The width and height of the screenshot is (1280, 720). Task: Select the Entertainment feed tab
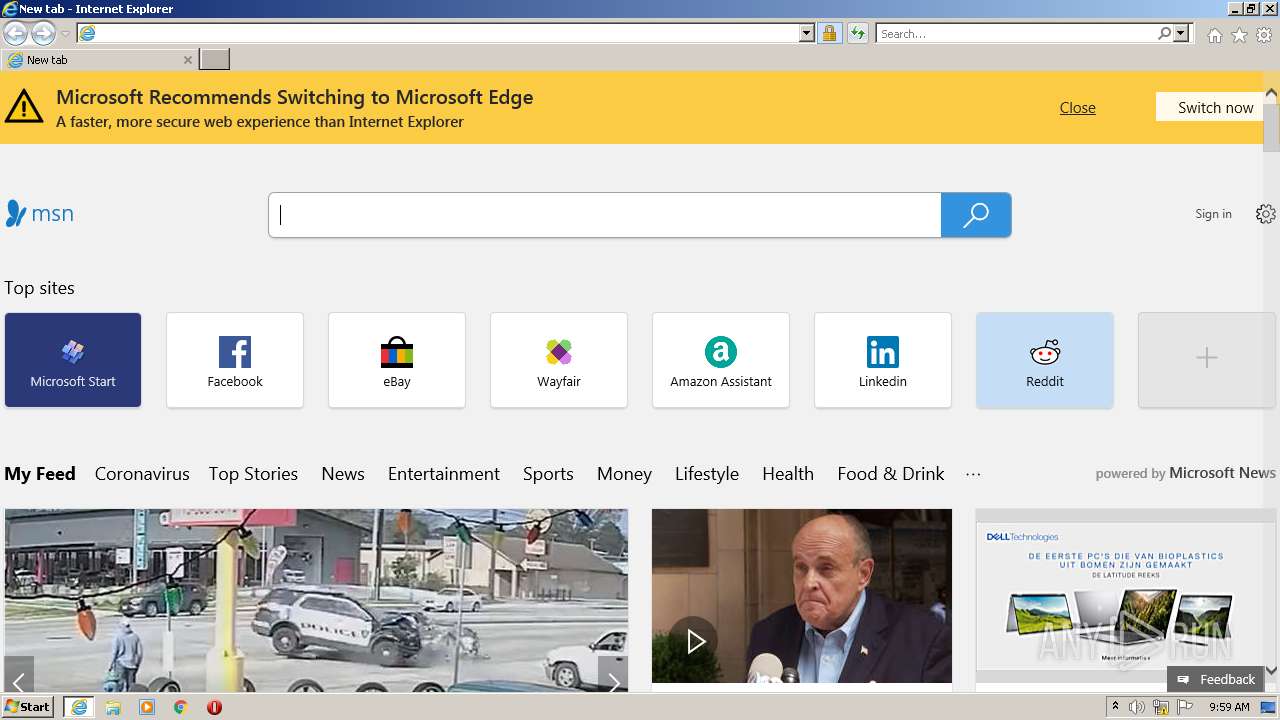click(444, 474)
